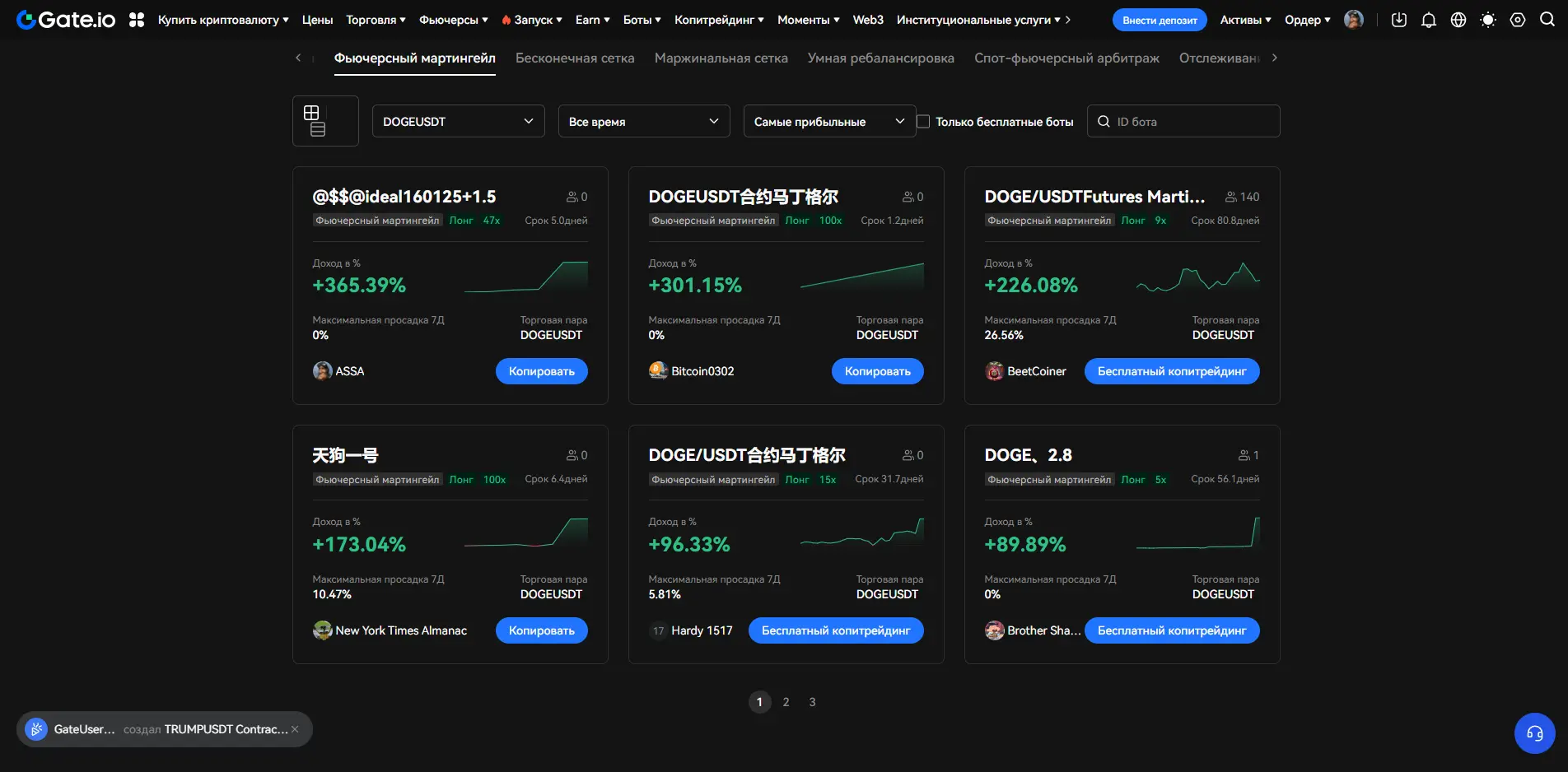Image resolution: width=1568 pixels, height=772 pixels.
Task: Open Институциональные услуги menu
Action: 978,20
